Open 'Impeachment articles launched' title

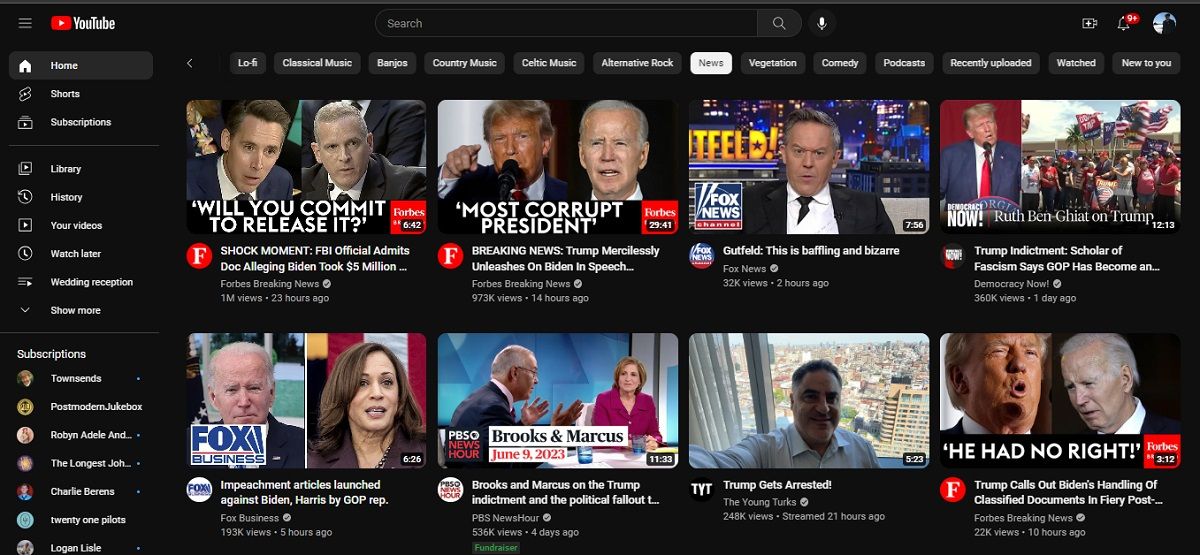pyautogui.click(x=304, y=492)
